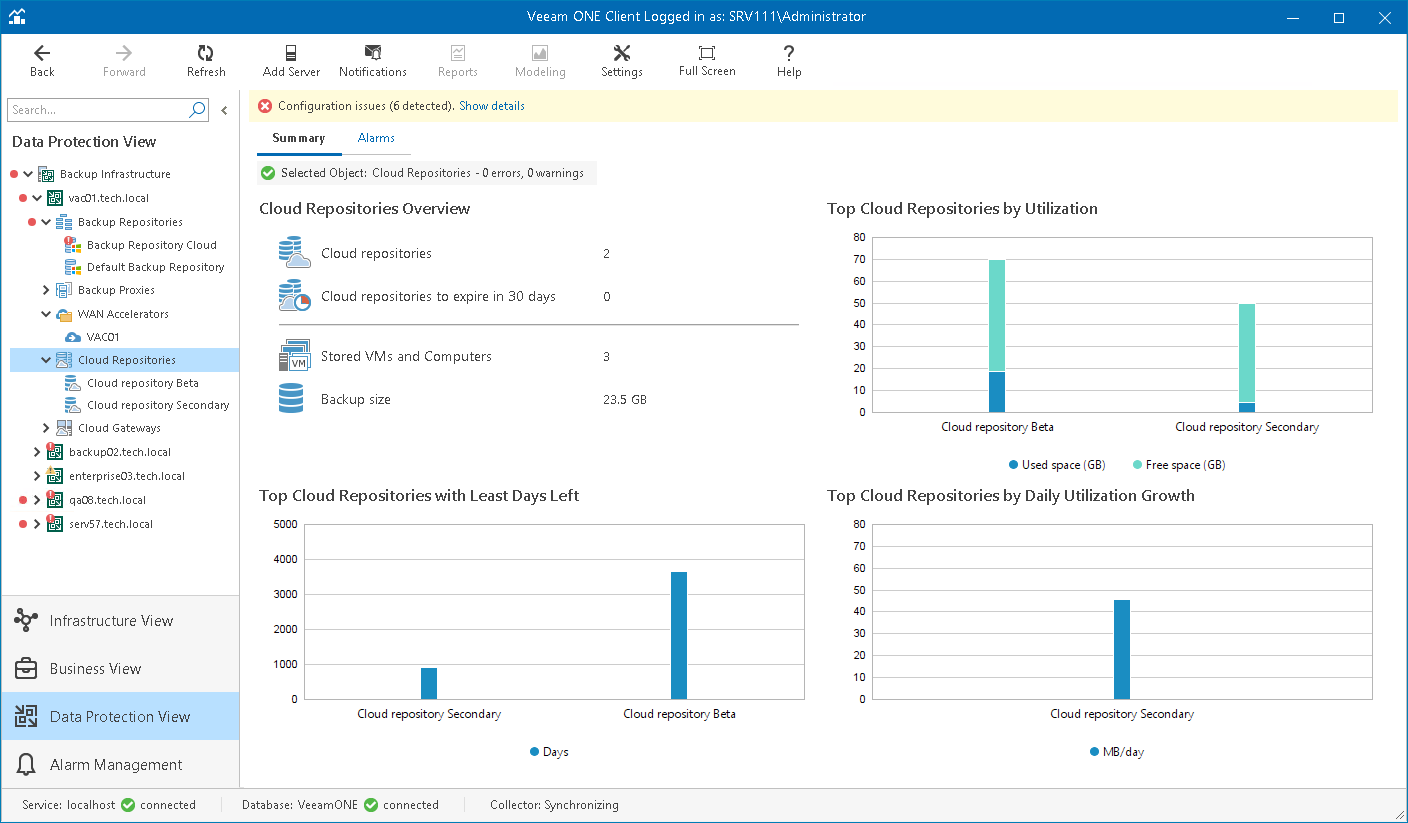Collapse the left pane with arrow
This screenshot has width=1408, height=823.
click(224, 110)
